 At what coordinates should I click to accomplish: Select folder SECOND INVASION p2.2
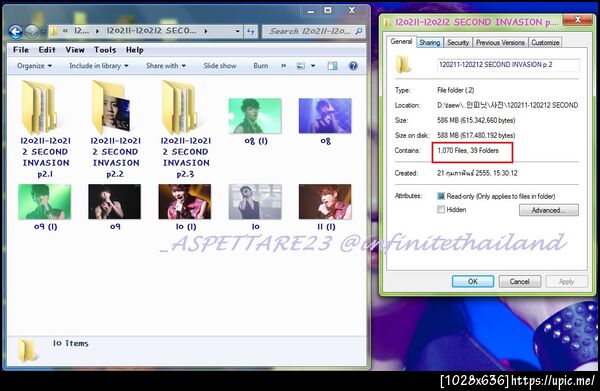[115, 129]
